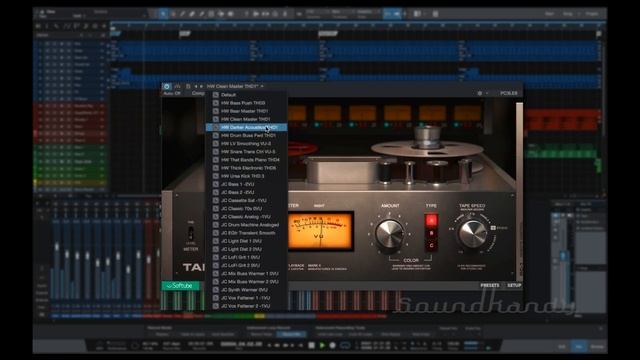This screenshot has height=360, width=640.
Task: Choose highlighted HW Darker Acoustics preset
Action: tap(247, 127)
